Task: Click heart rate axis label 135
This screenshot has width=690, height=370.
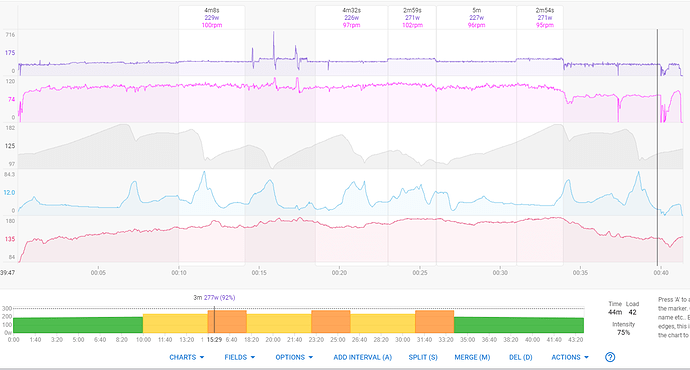Action: point(10,239)
